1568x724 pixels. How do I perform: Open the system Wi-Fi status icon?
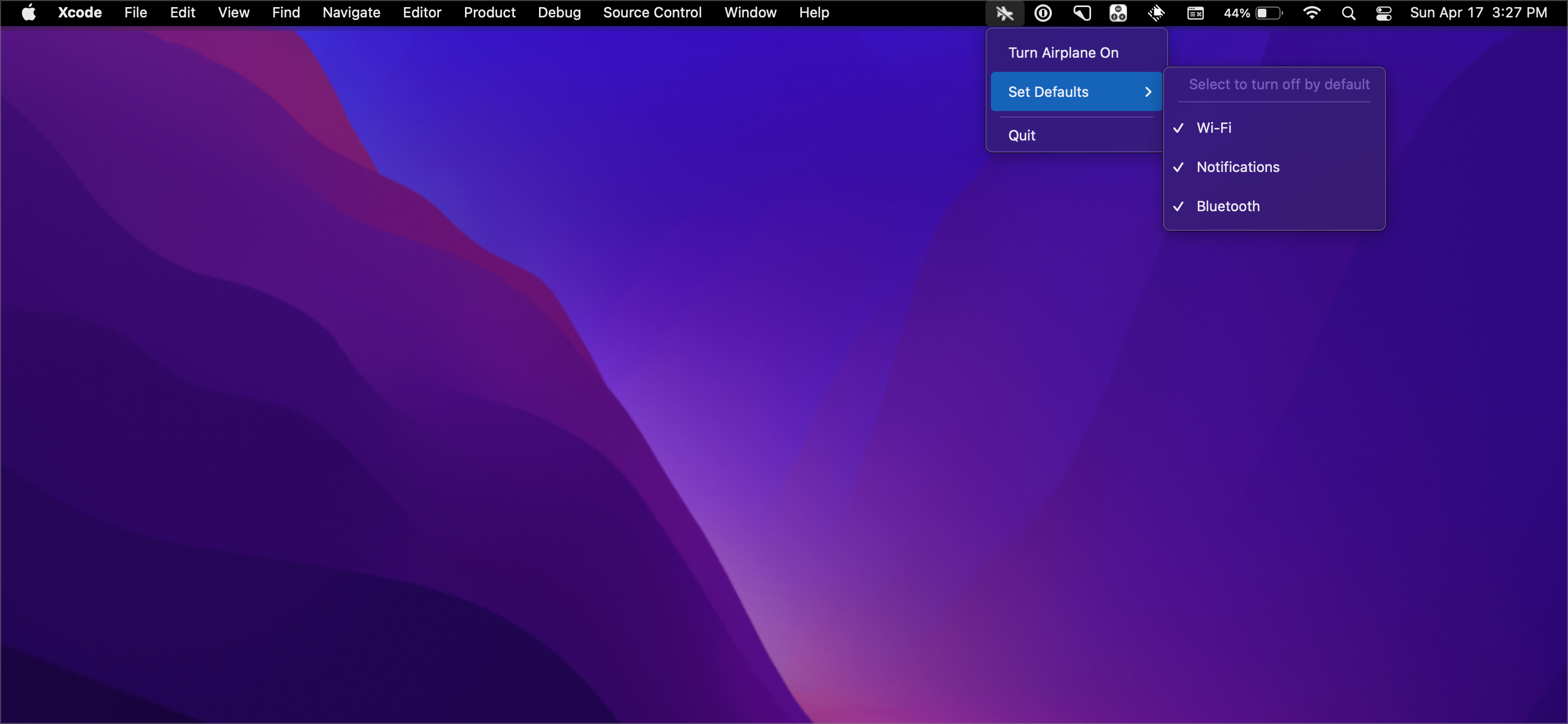tap(1312, 13)
